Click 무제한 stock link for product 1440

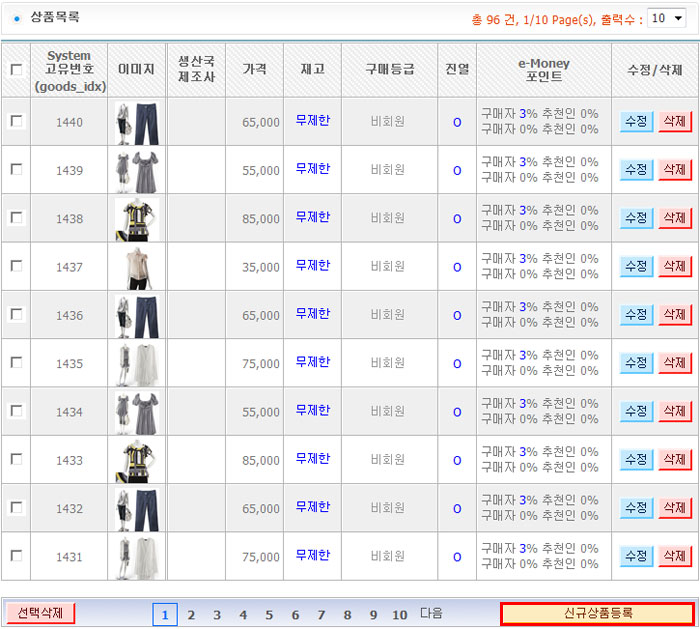click(312, 121)
